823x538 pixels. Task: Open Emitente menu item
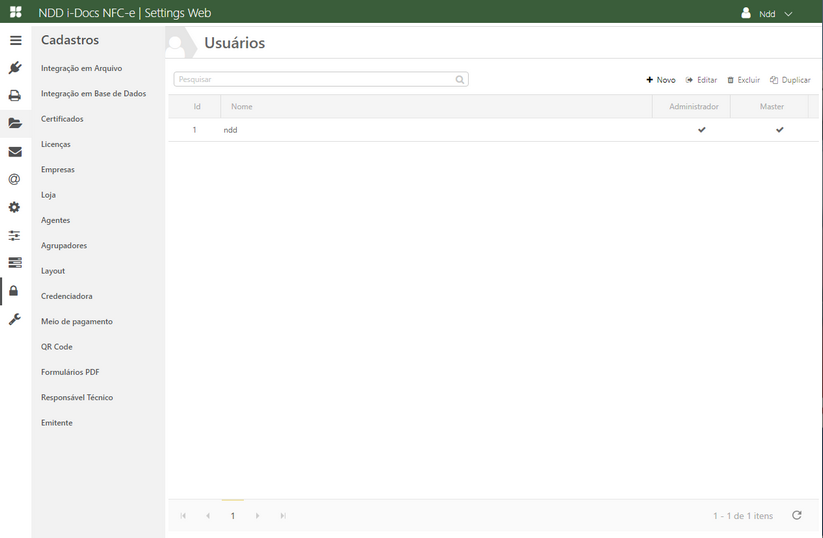(x=57, y=423)
